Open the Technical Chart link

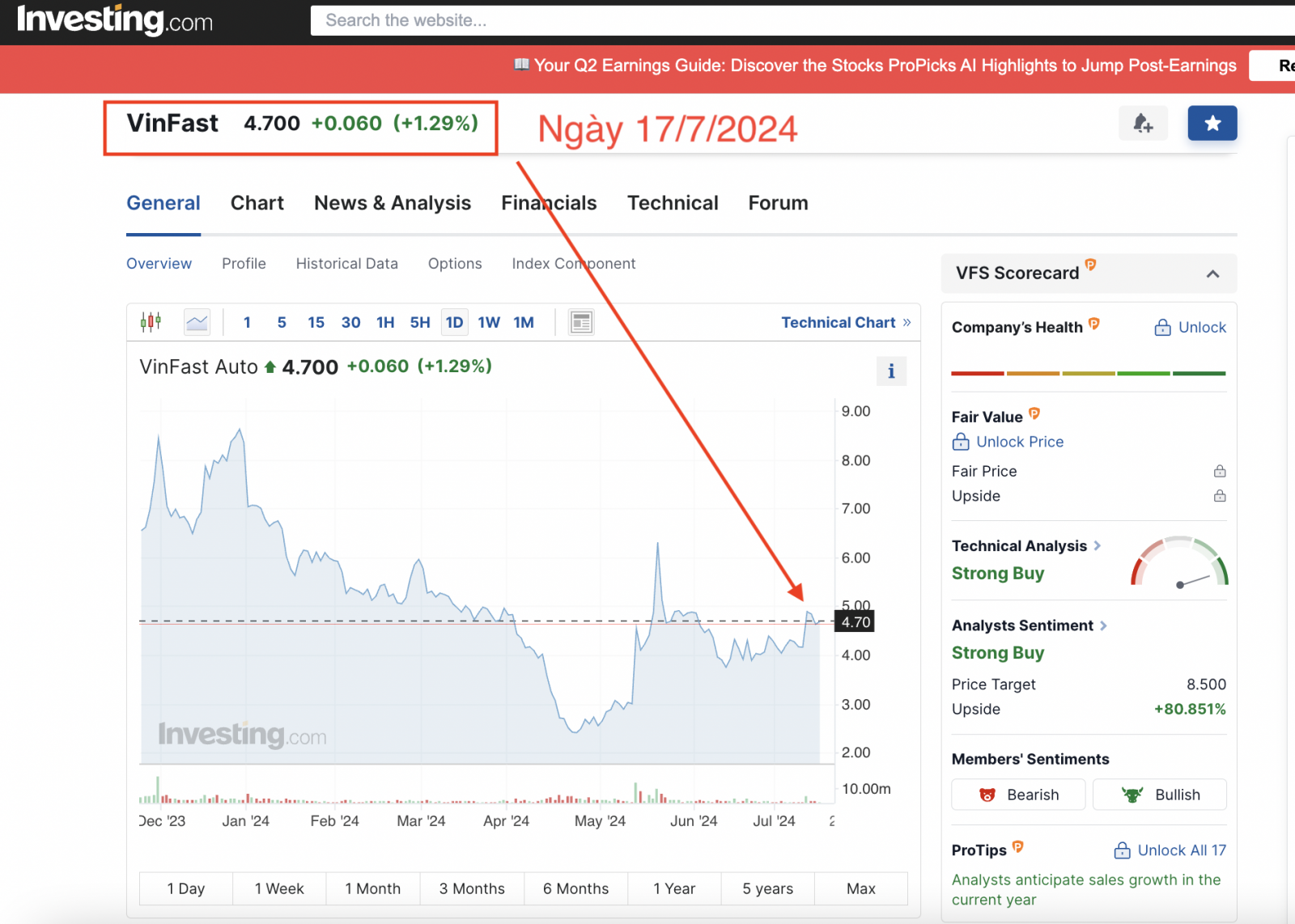[846, 322]
